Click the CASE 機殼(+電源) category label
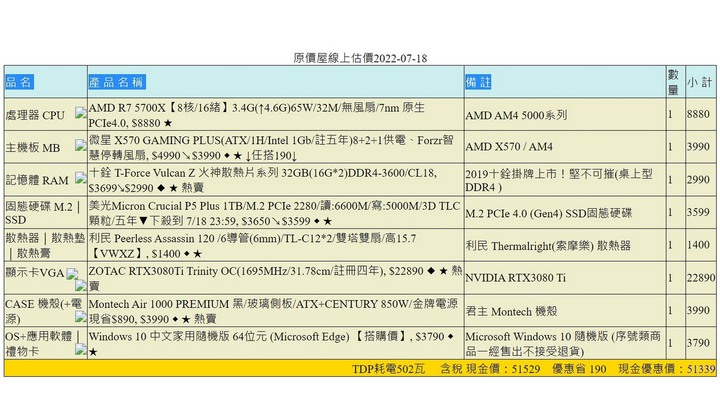 43,311
